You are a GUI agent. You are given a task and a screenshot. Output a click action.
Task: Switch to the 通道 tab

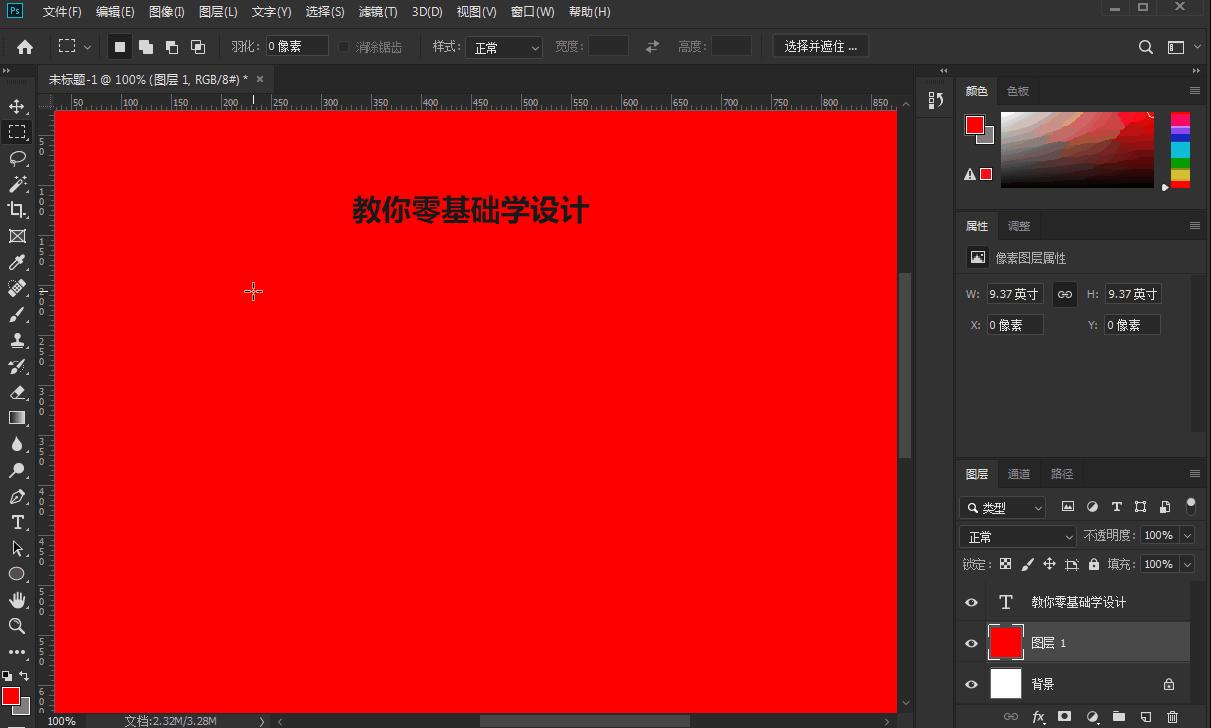(1019, 473)
